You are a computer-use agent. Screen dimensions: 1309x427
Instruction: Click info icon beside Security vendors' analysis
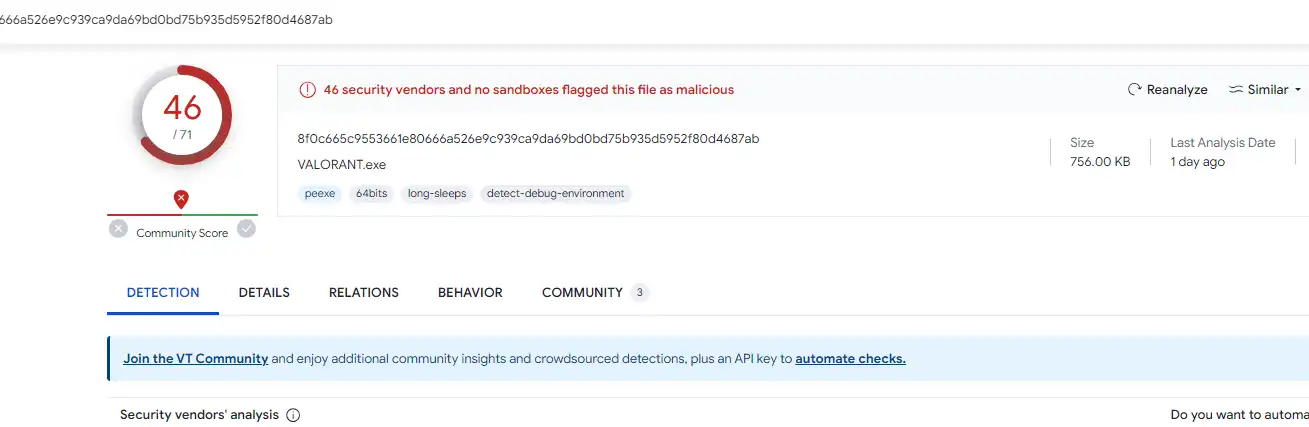293,415
